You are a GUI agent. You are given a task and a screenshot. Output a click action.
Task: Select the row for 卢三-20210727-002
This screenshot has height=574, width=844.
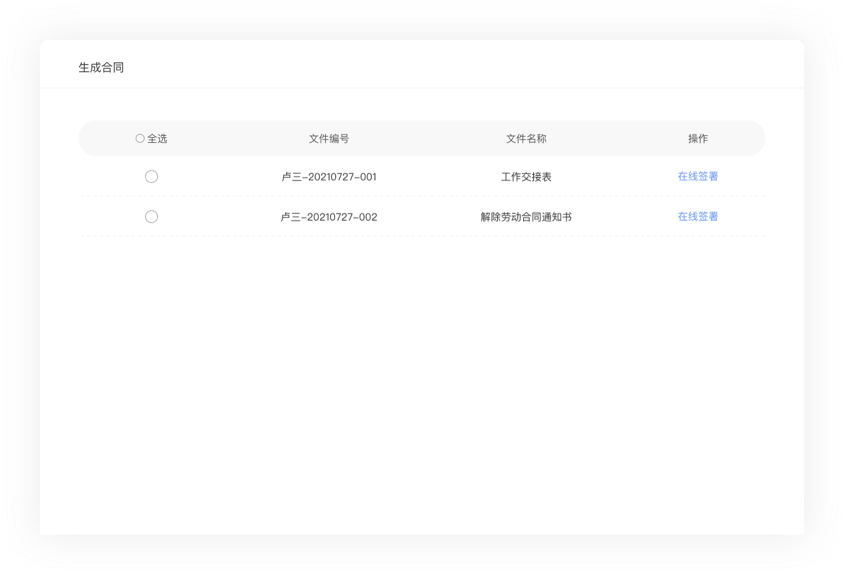pyautogui.click(x=151, y=216)
